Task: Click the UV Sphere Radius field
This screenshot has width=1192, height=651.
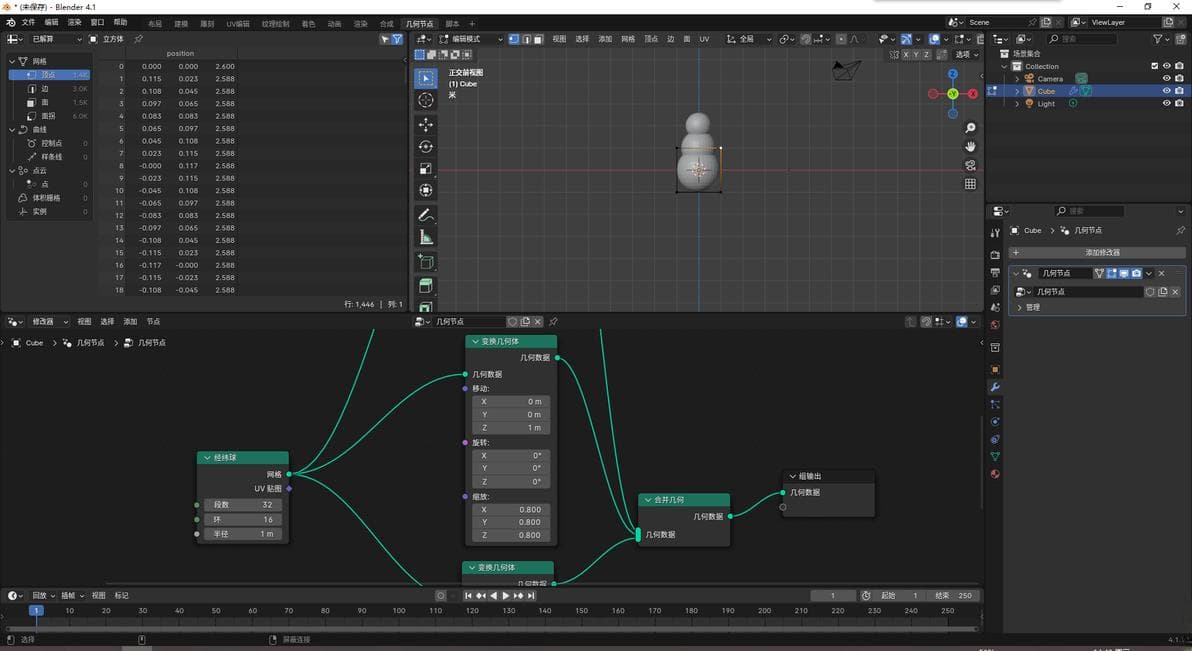Action: click(243, 534)
